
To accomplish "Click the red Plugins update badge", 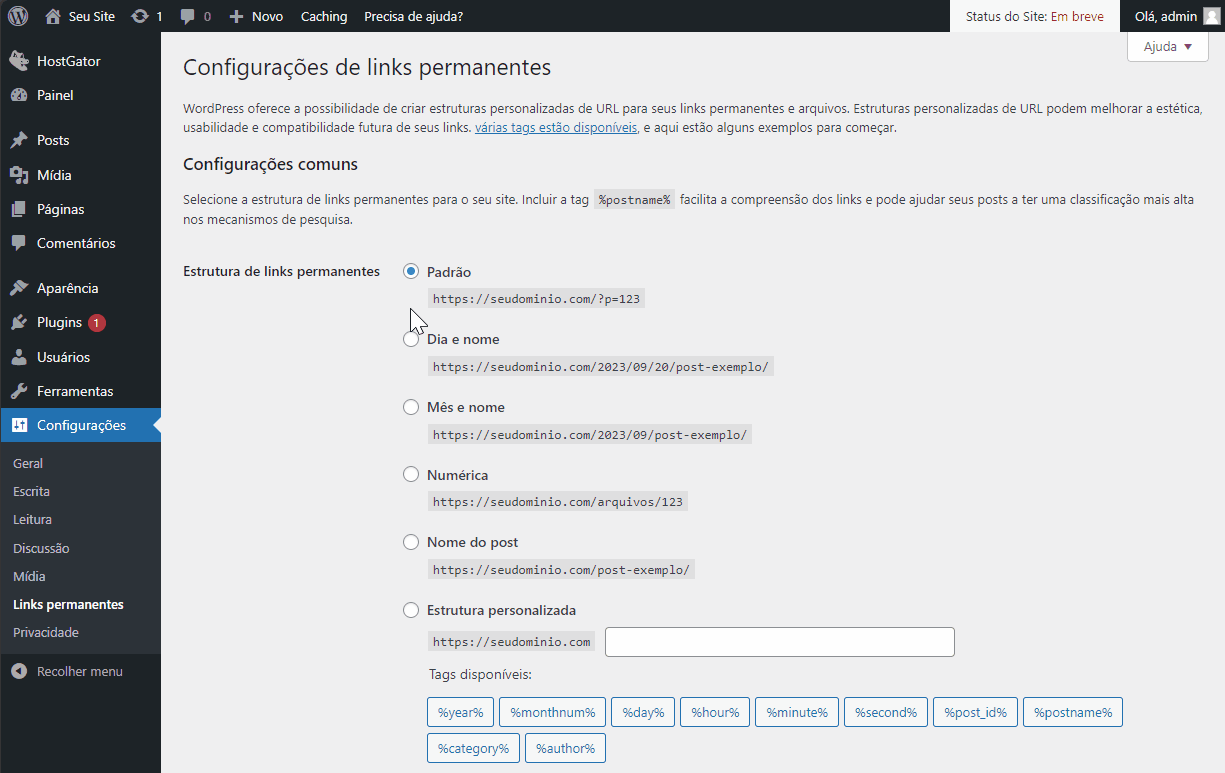I will pos(96,323).
